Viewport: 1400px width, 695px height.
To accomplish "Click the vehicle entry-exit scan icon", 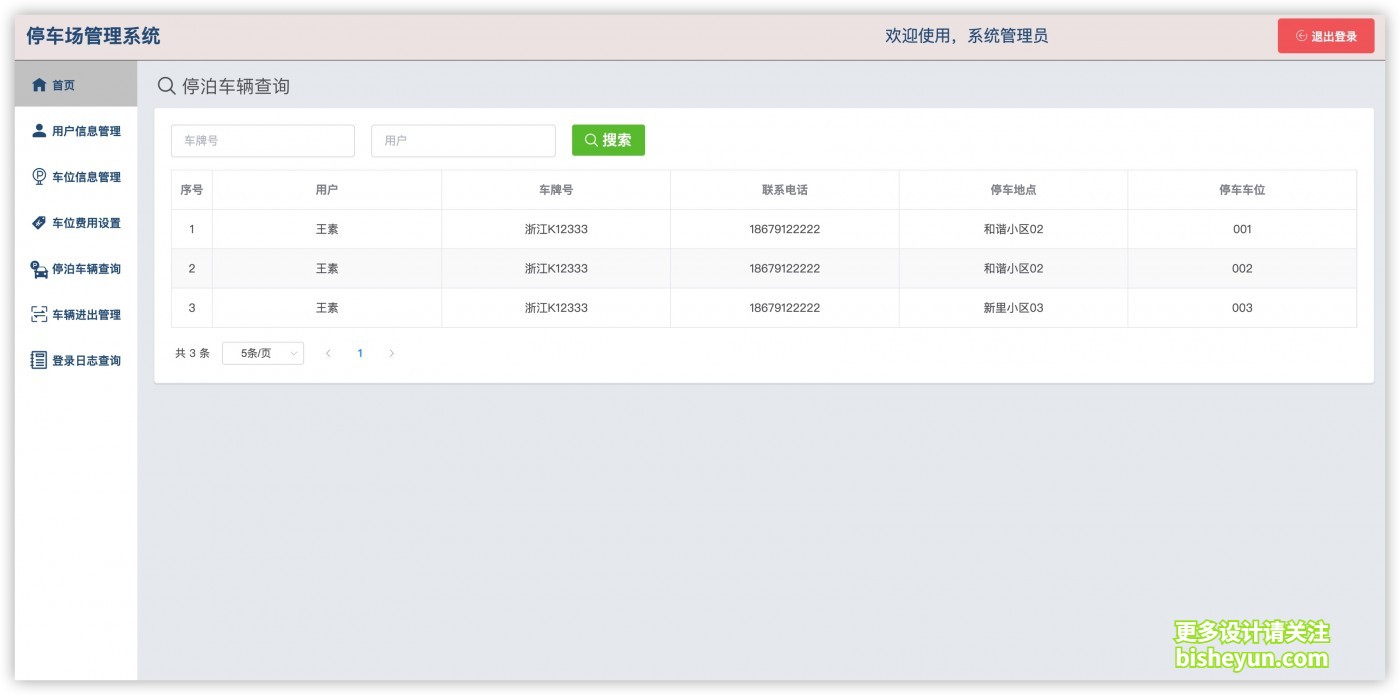I will [x=39, y=315].
